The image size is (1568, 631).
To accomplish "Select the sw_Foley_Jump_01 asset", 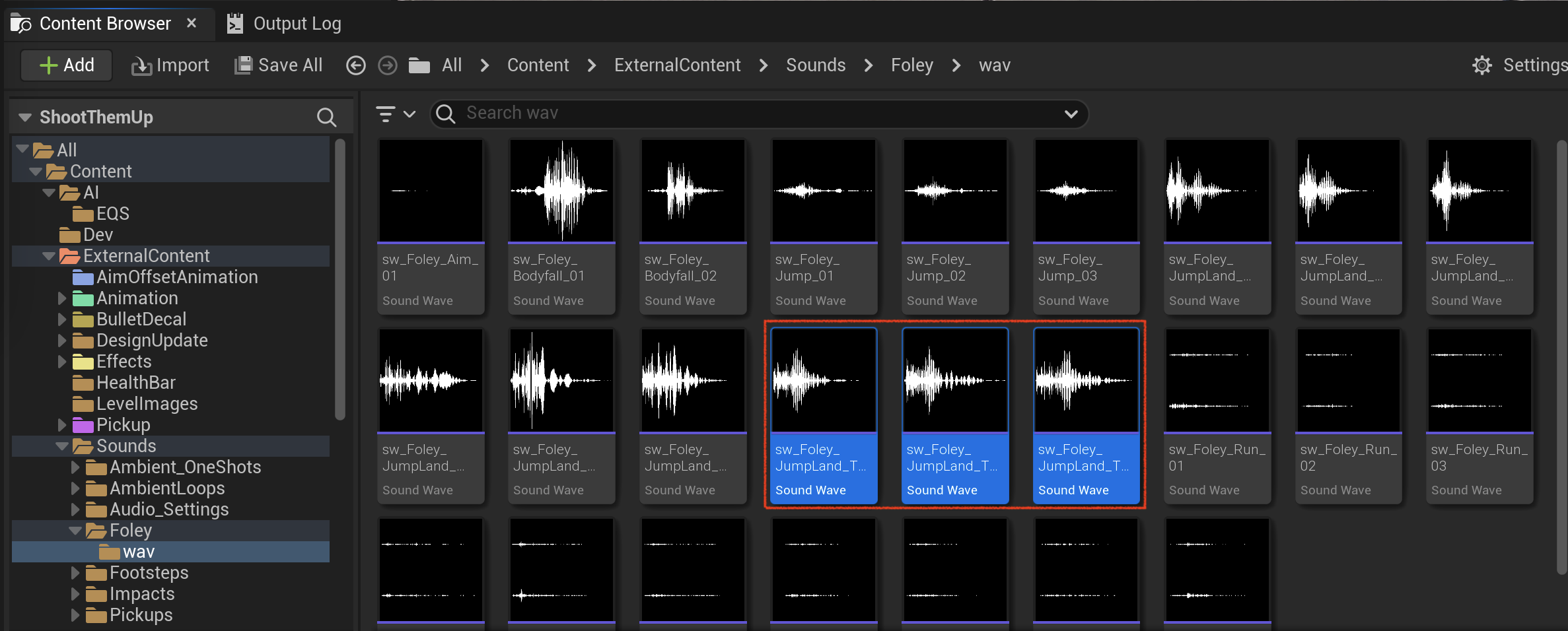I will [824, 226].
